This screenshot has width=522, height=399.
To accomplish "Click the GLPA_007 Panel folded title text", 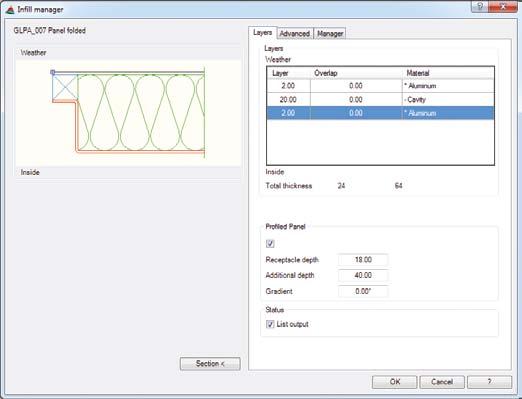I will coord(50,31).
